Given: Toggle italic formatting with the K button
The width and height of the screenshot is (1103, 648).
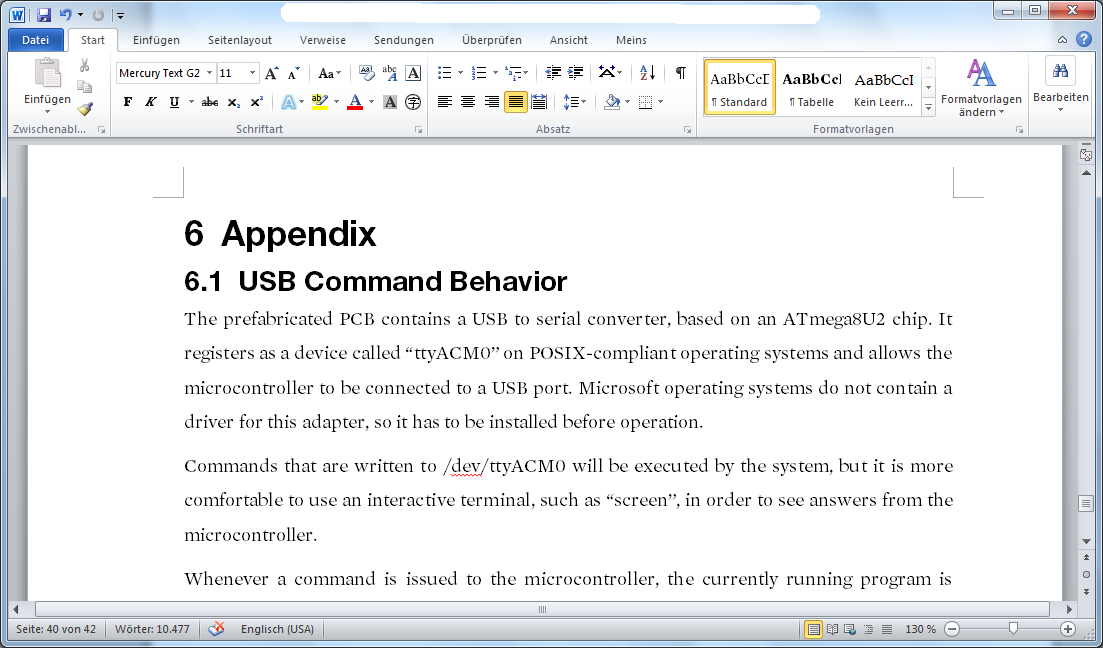Looking at the screenshot, I should pyautogui.click(x=150, y=102).
